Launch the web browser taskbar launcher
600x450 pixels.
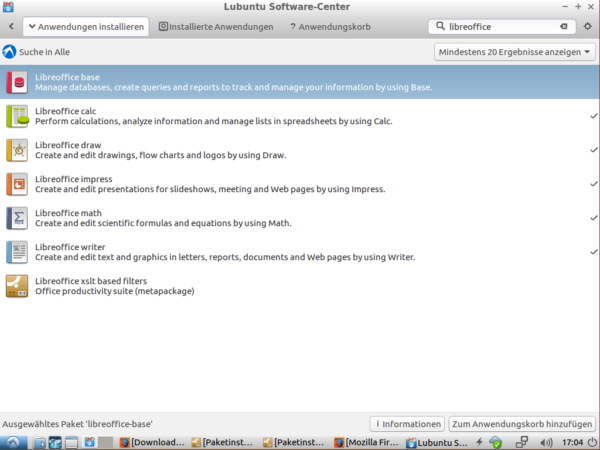tap(55, 443)
